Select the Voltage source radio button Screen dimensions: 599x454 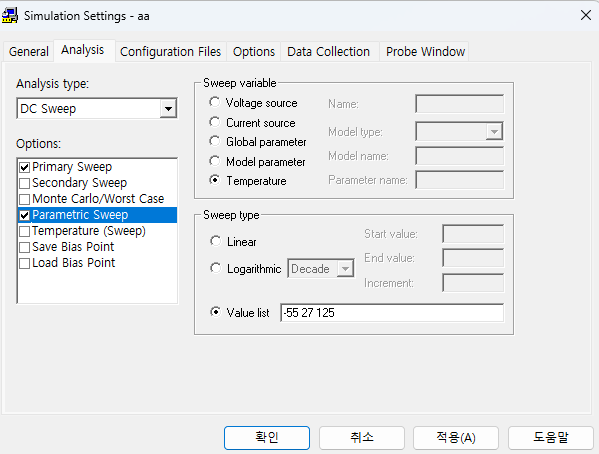(x=215, y=102)
